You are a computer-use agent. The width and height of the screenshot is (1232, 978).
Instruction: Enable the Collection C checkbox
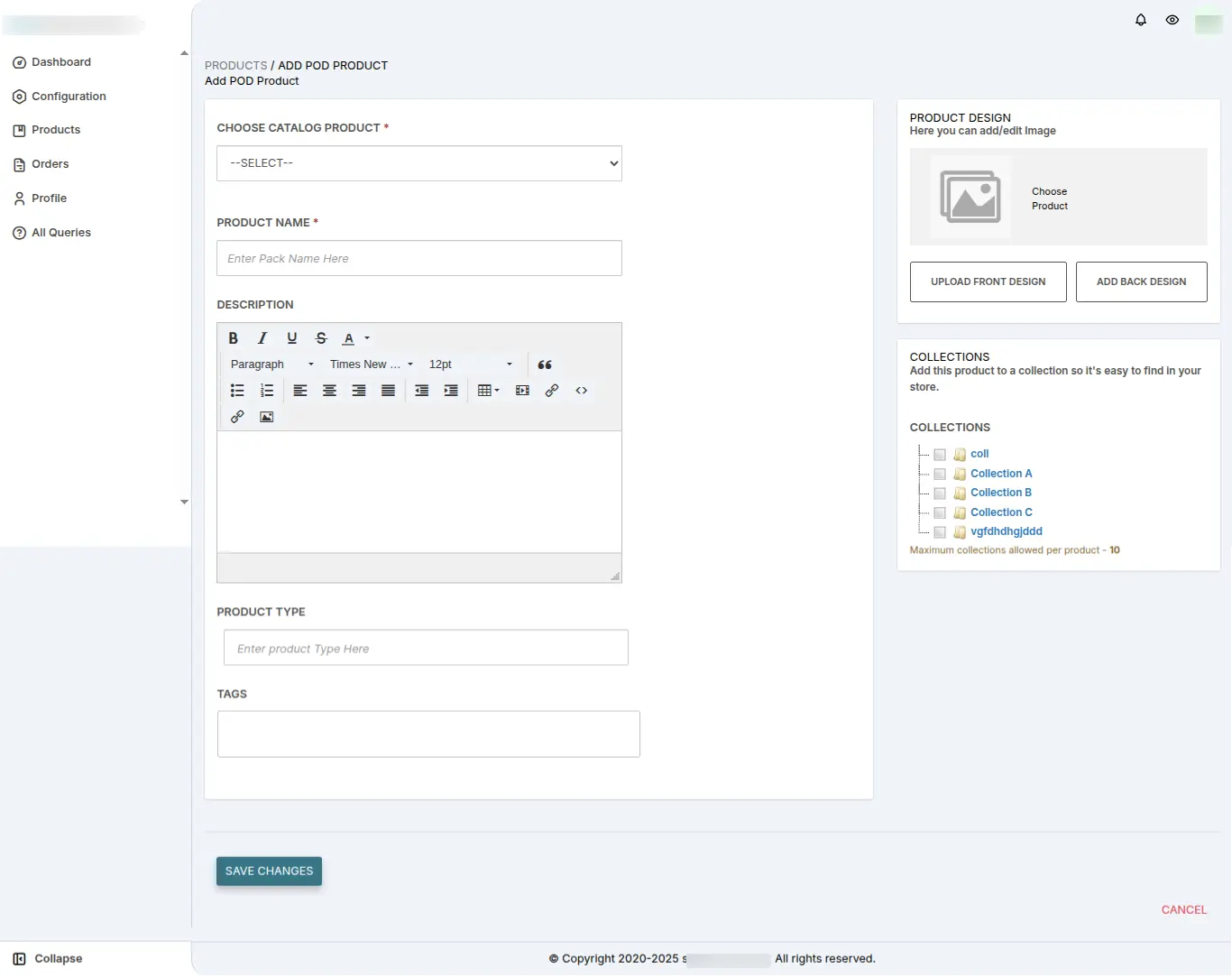tap(940, 513)
